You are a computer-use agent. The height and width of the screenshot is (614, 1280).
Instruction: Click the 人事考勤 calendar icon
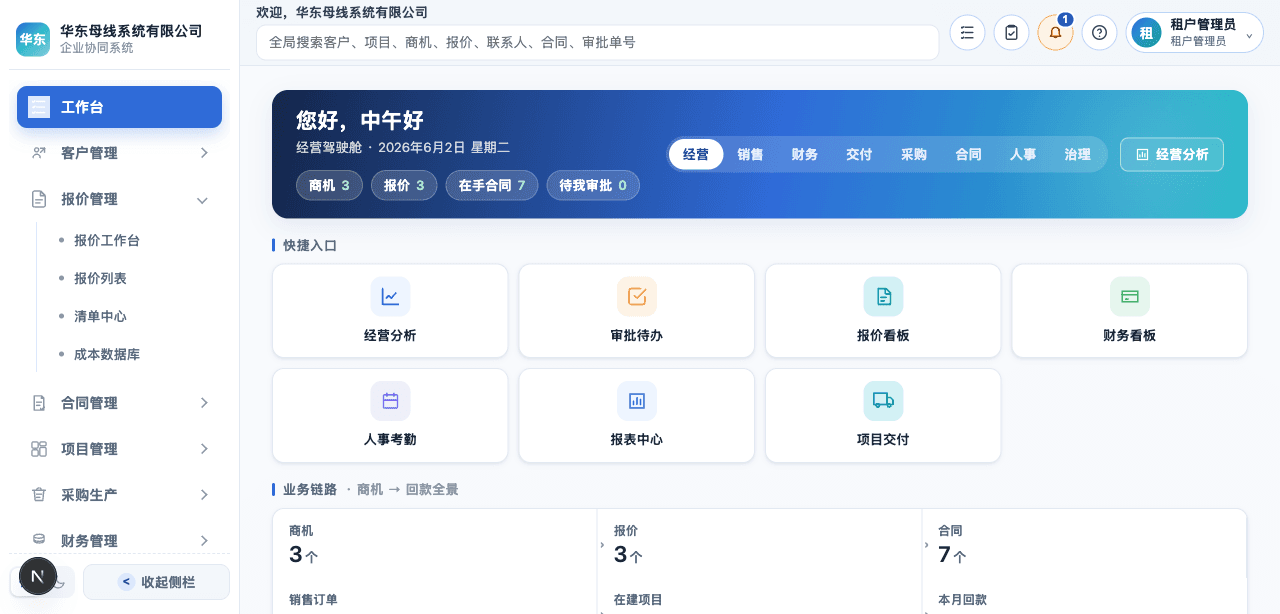[x=390, y=401]
